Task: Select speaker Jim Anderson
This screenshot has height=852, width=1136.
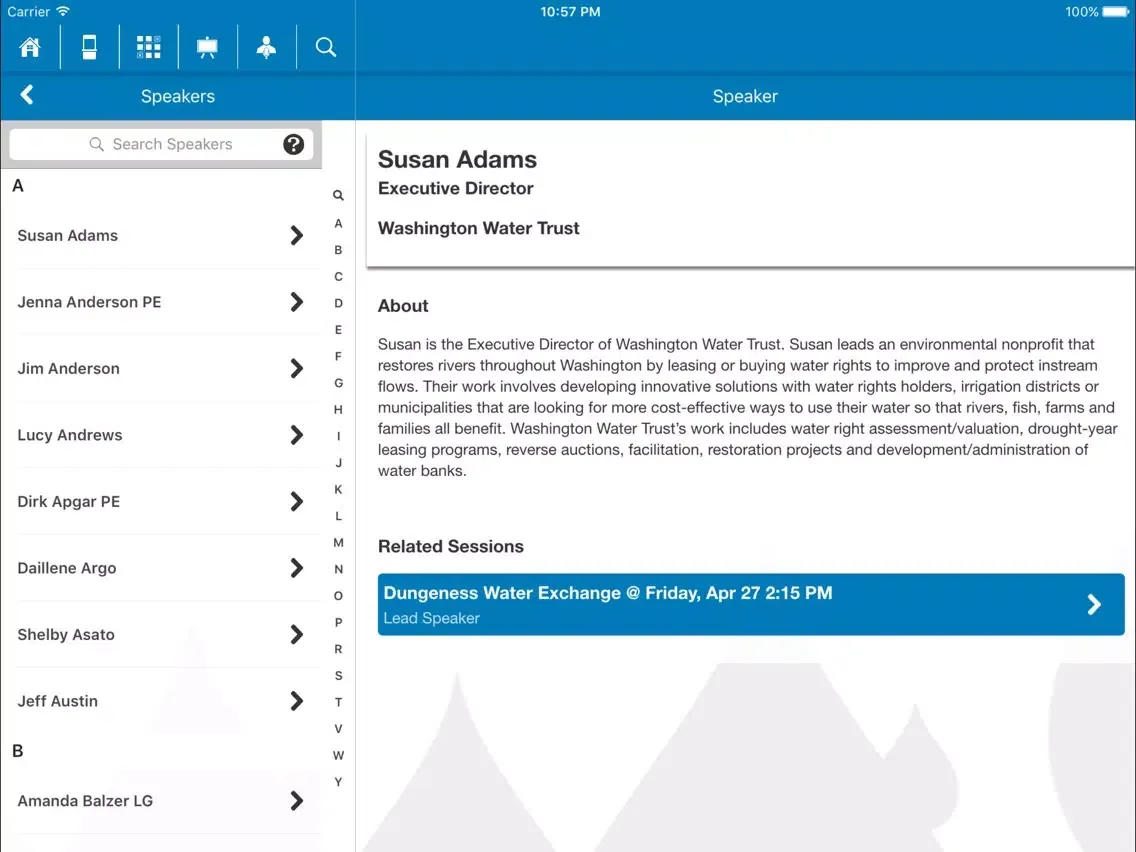Action: pos(161,369)
